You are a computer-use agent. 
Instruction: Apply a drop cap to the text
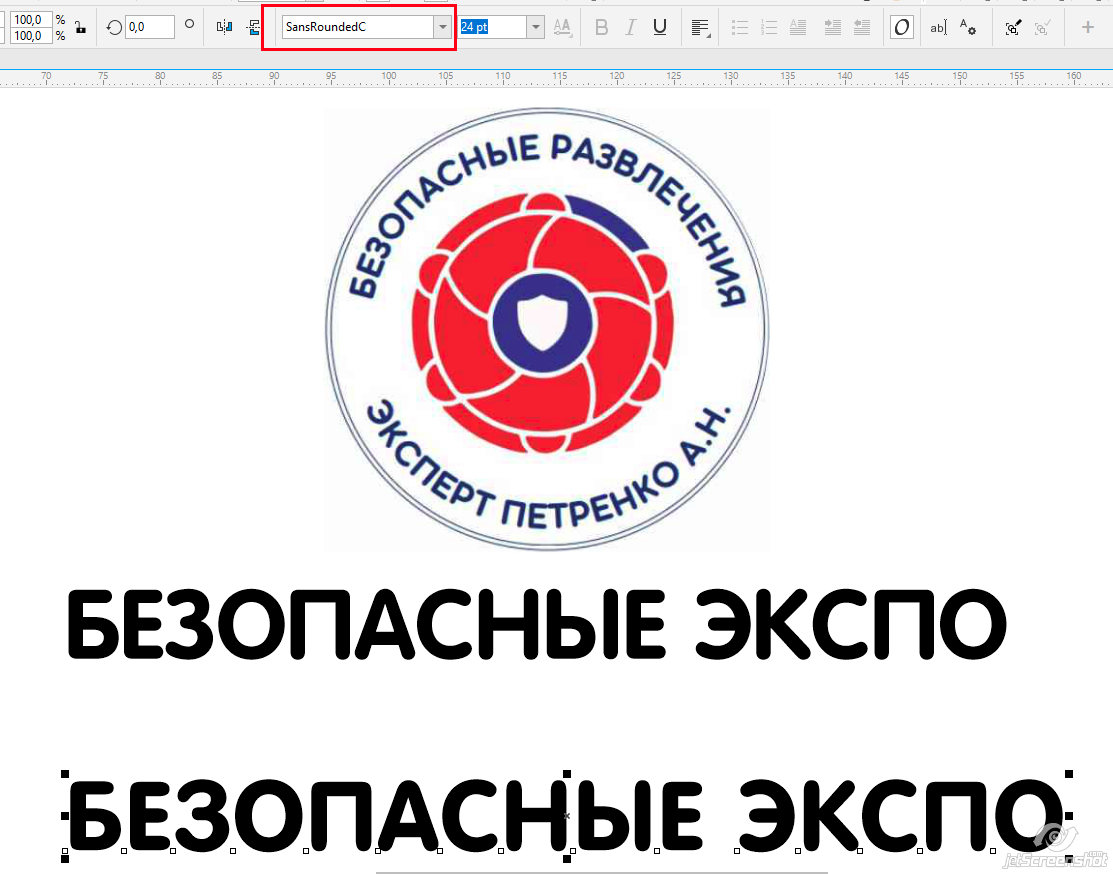point(798,27)
